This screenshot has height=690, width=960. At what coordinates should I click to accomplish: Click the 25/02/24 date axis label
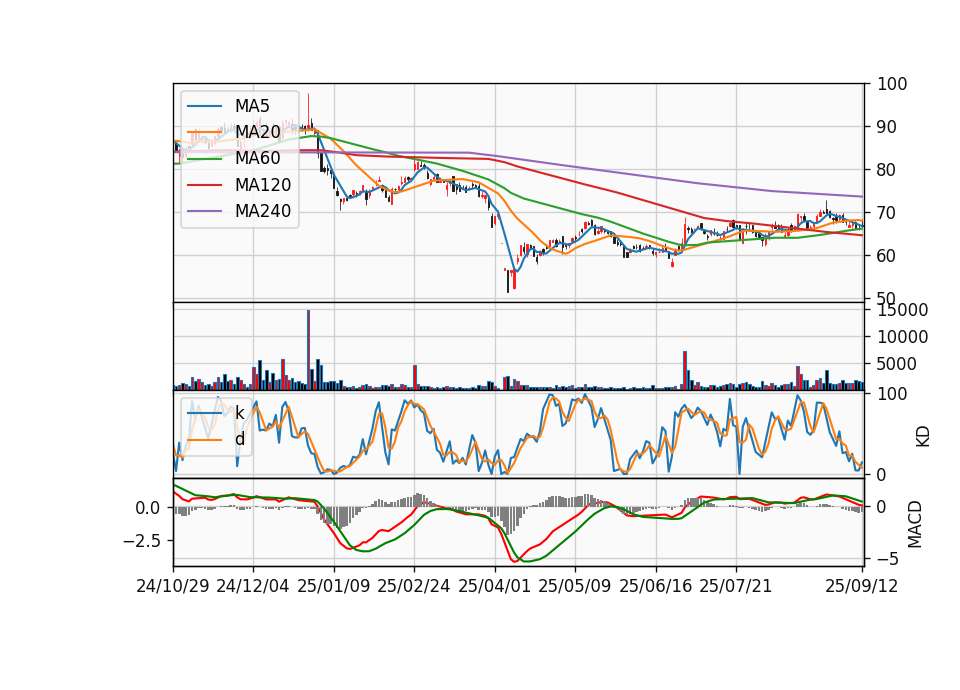[x=414, y=587]
